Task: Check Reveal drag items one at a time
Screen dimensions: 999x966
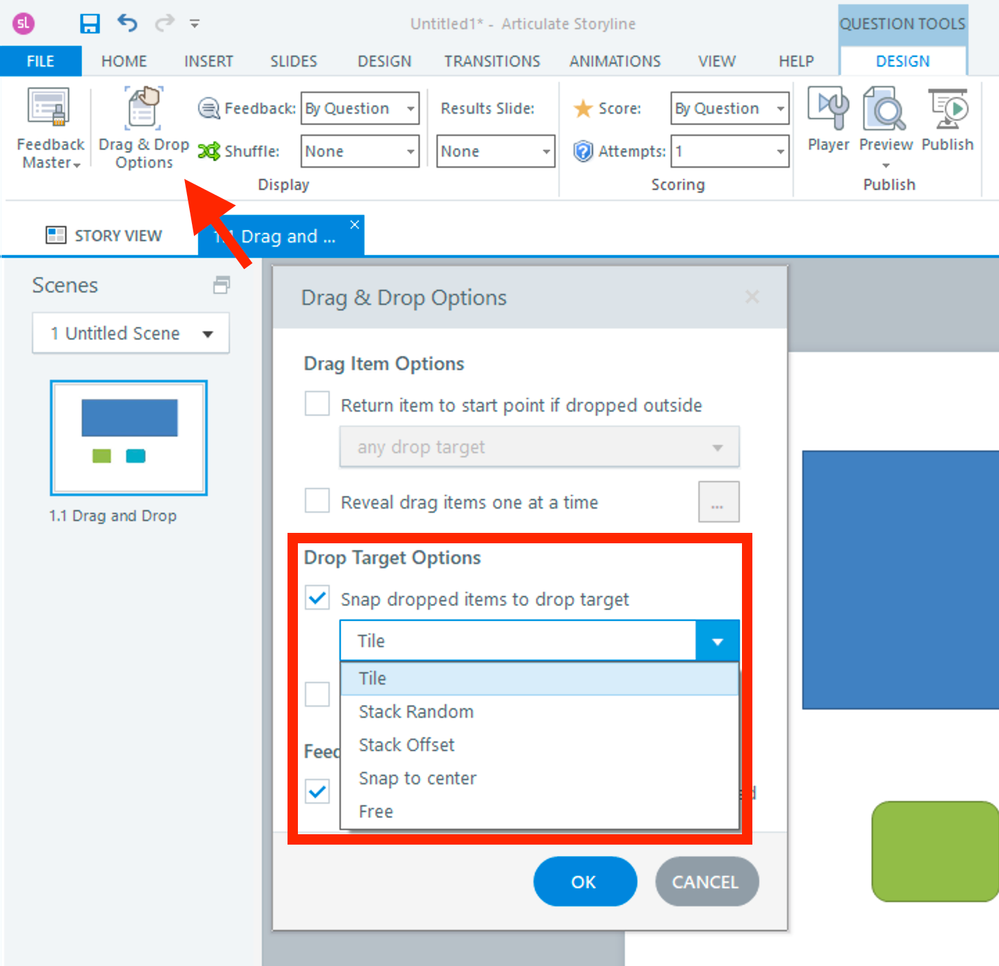Action: 317,501
